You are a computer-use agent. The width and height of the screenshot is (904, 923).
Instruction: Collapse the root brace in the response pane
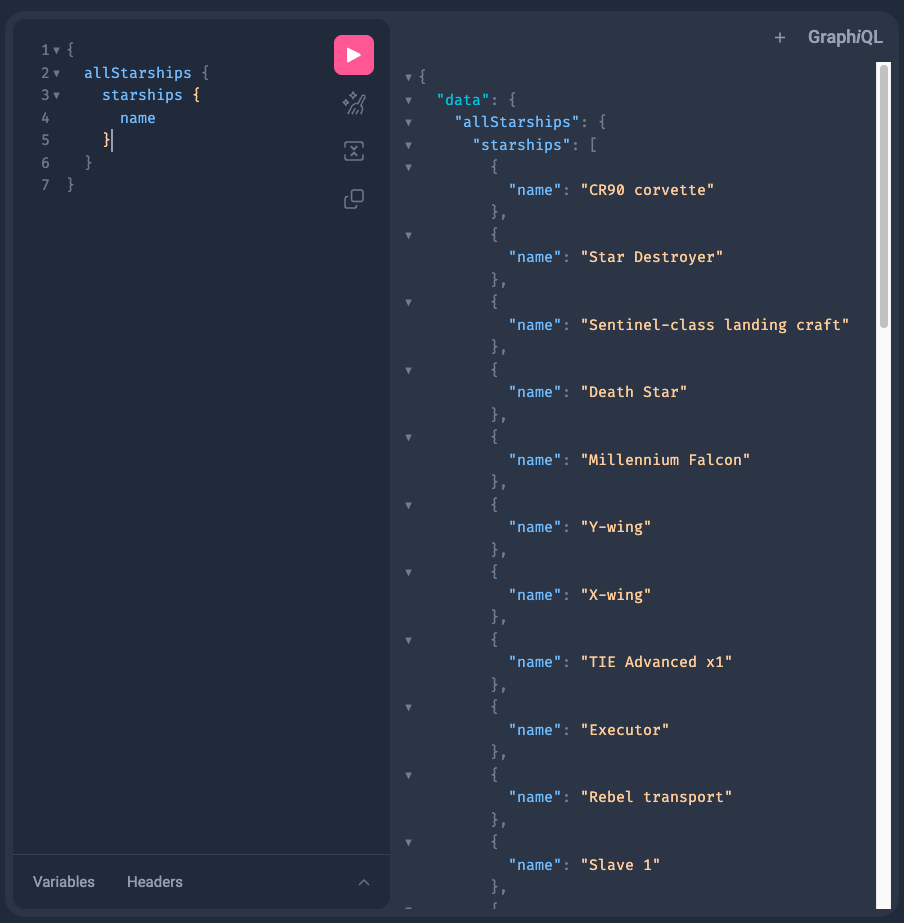pos(408,77)
